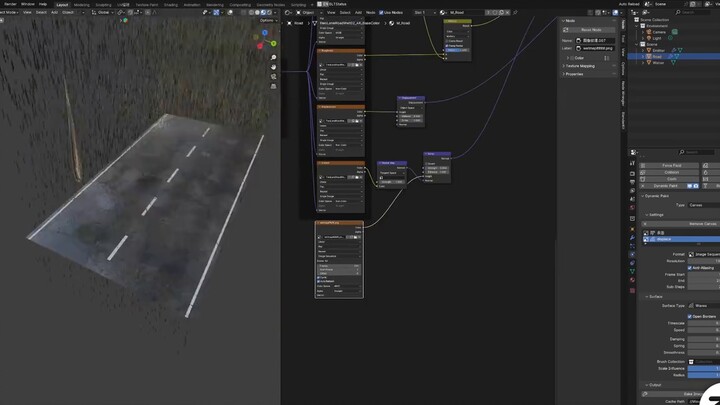Image resolution: width=720 pixels, height=405 pixels.
Task: Open the Window menu
Action: pyautogui.click(x=27, y=4)
